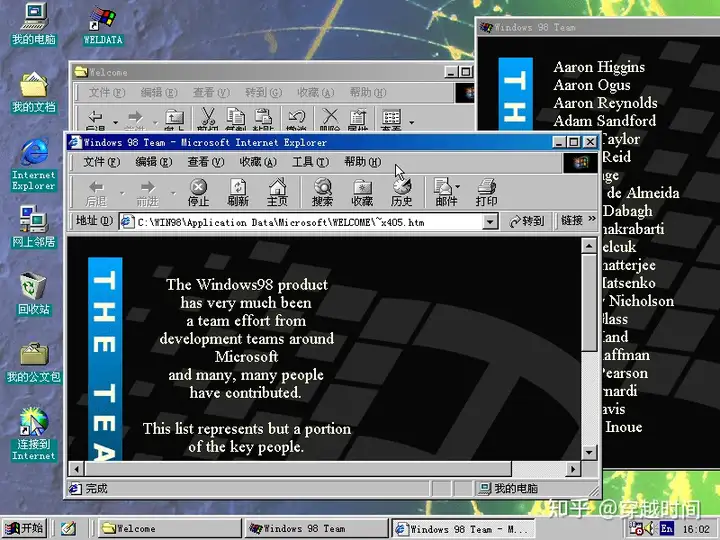720x540 pixels.
Task: Click the Delete X icon in Welcome window toolbar
Action: tap(330, 119)
